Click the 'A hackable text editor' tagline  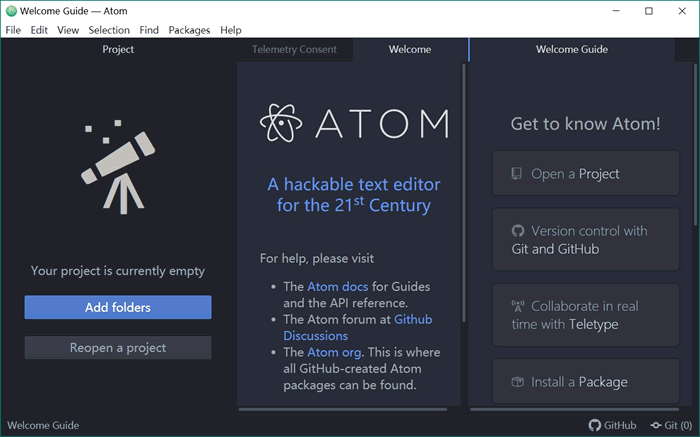(x=354, y=195)
